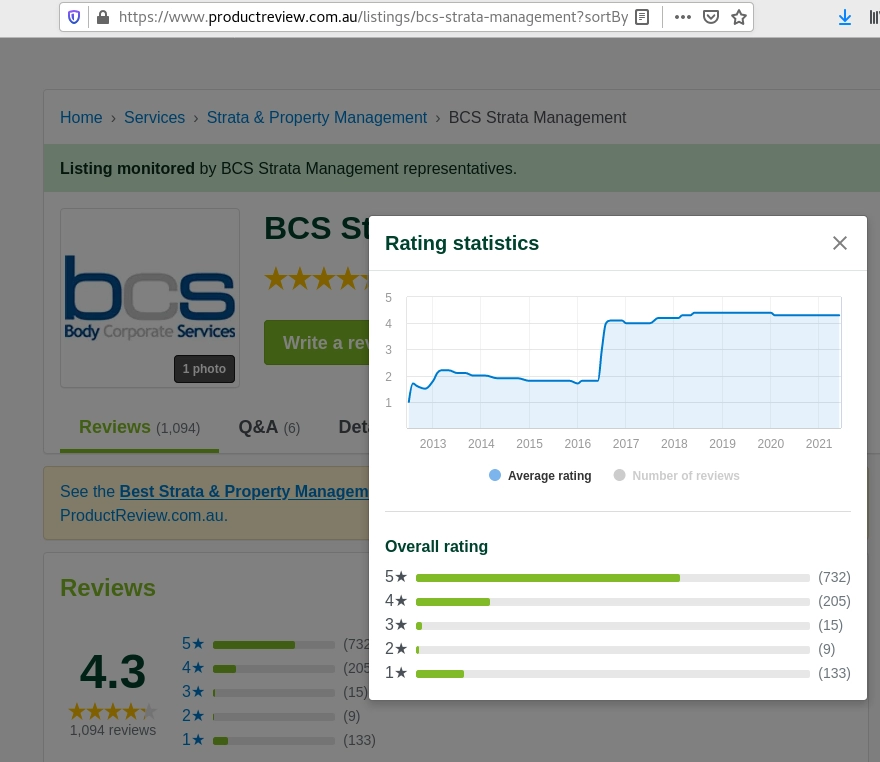Viewport: 880px width, 762px height.
Task: Switch to the Details tab
Action: coord(354,428)
